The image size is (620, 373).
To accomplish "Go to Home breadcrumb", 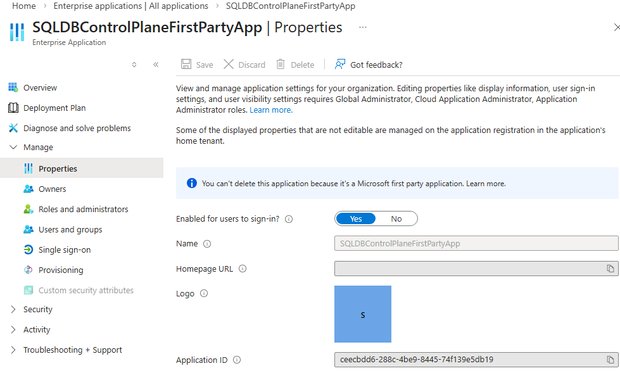I will tap(24, 6).
